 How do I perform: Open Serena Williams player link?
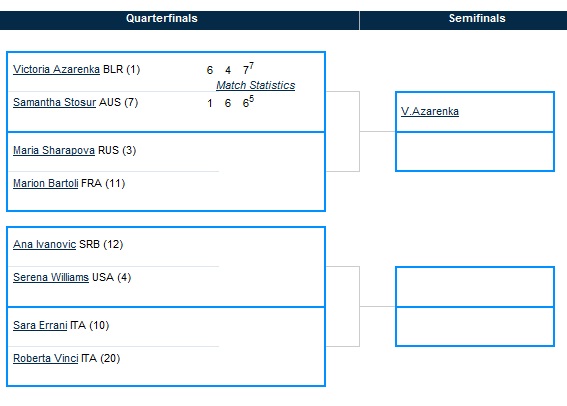pyautogui.click(x=51, y=277)
